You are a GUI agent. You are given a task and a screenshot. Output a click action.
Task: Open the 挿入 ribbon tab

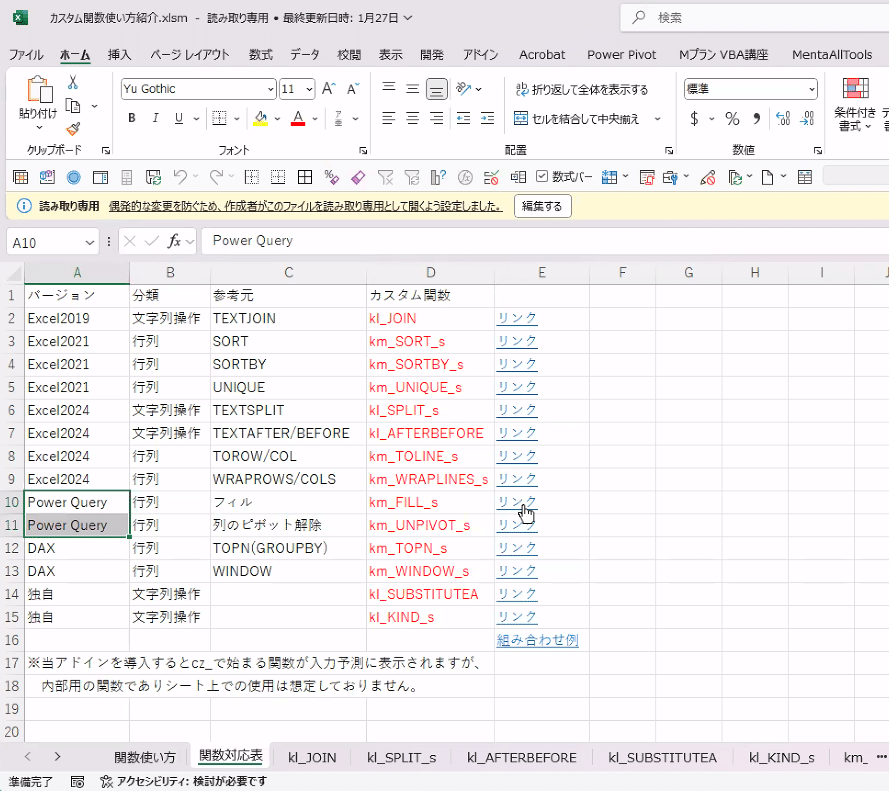(119, 55)
